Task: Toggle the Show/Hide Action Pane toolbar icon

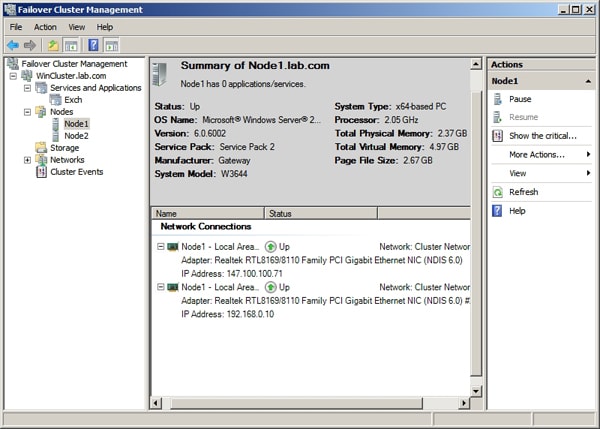Action: point(112,46)
